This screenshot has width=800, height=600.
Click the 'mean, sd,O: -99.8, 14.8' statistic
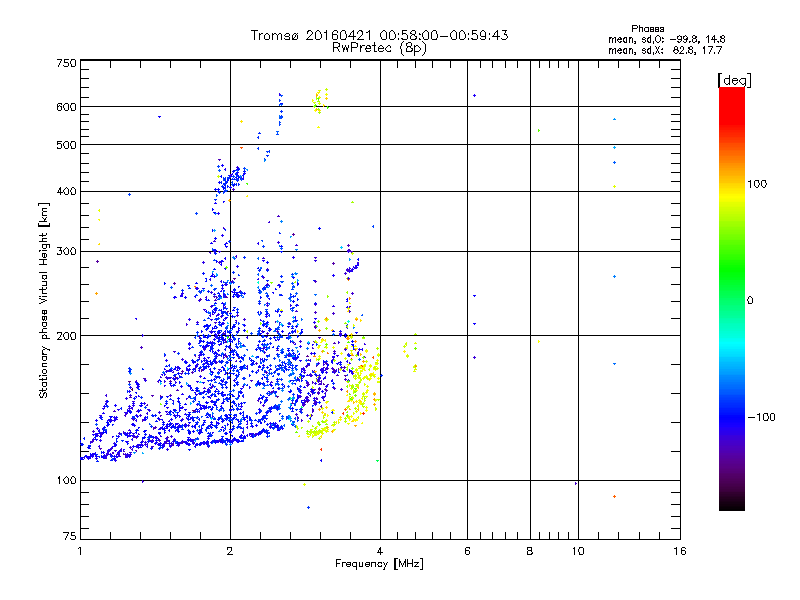tap(666, 39)
